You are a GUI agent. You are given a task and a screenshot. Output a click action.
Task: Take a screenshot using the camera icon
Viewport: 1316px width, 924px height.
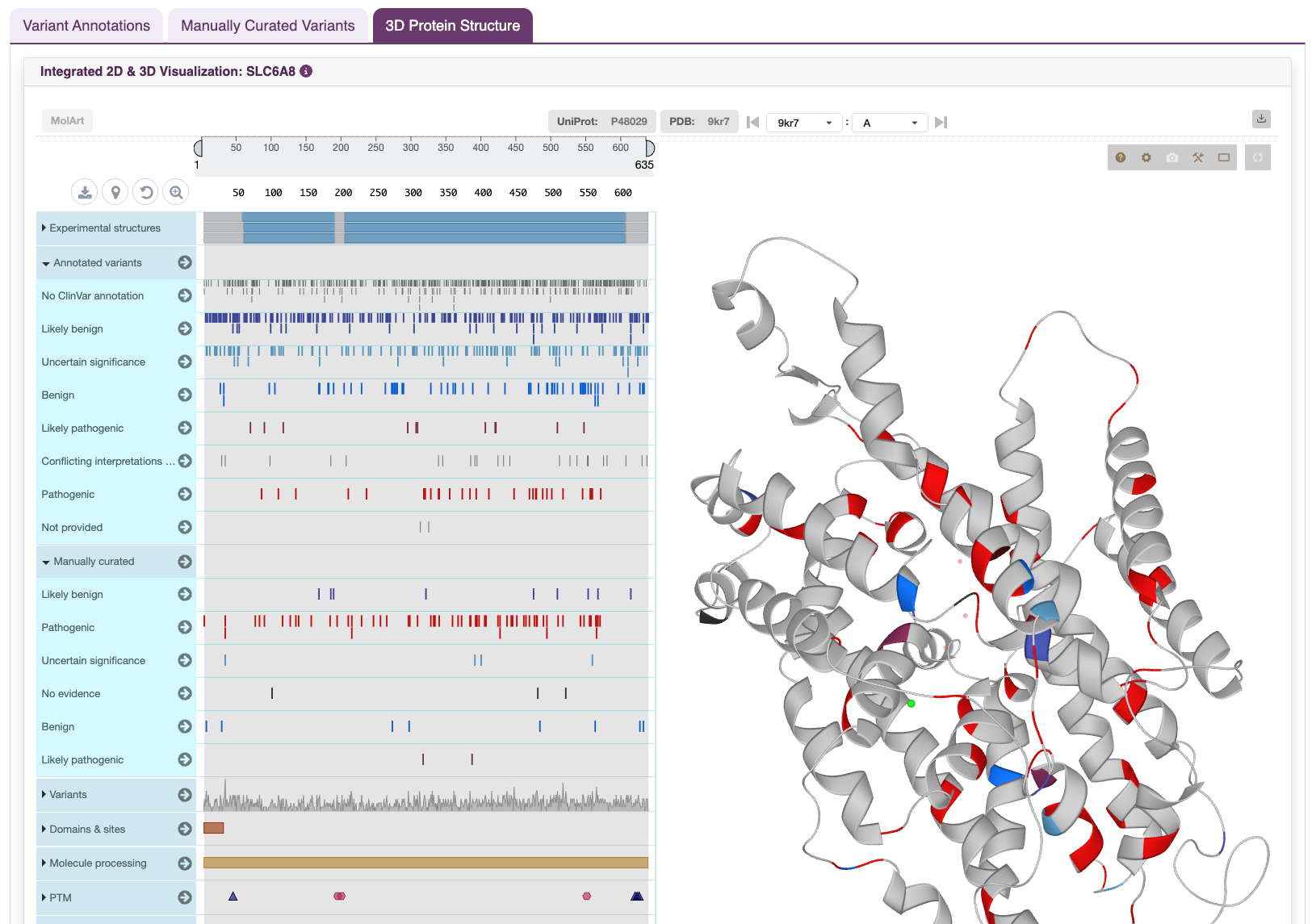(1171, 157)
